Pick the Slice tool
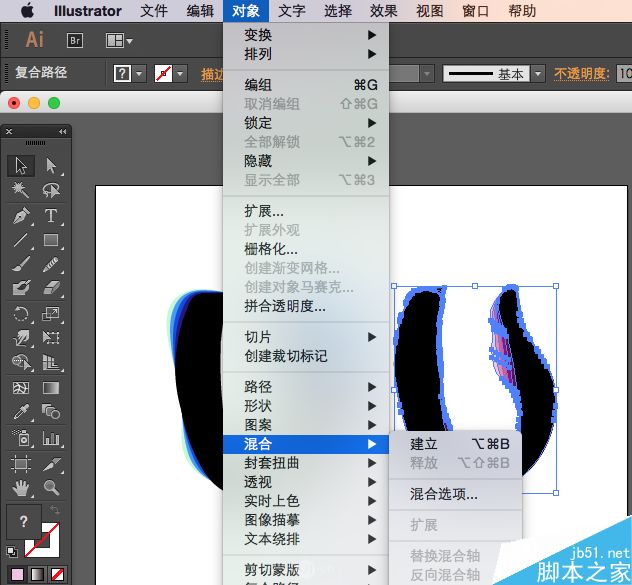 pos(51,463)
